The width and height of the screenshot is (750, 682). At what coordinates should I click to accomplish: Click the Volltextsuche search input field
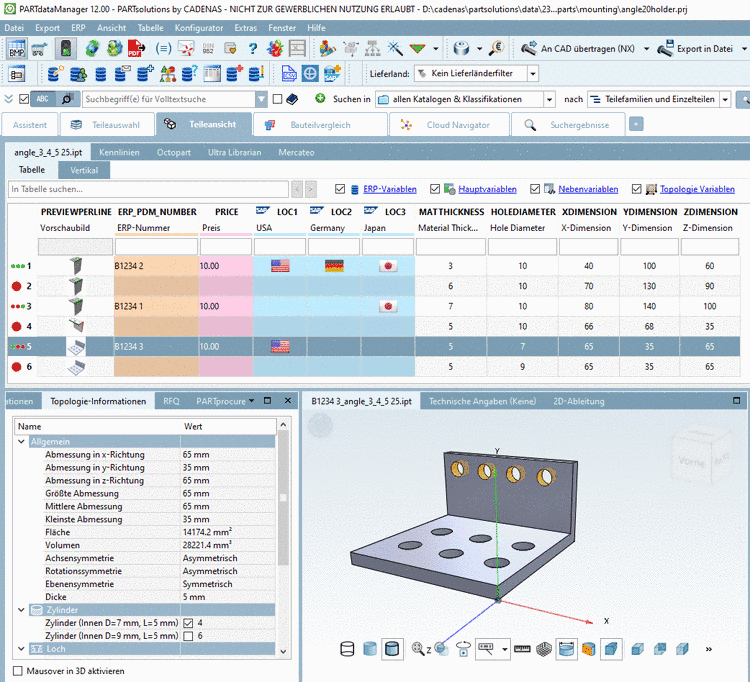coord(169,99)
